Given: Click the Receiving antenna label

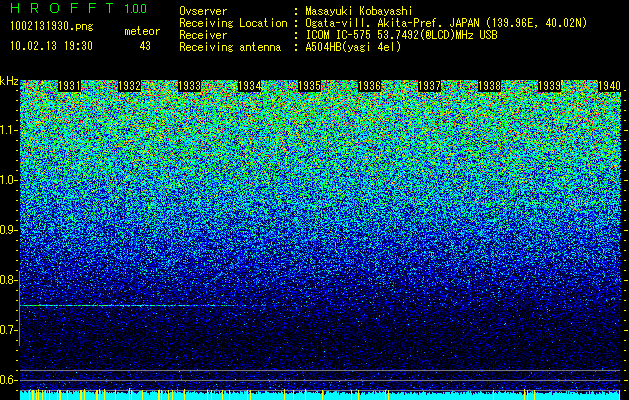Looking at the screenshot, I should tap(230, 47).
